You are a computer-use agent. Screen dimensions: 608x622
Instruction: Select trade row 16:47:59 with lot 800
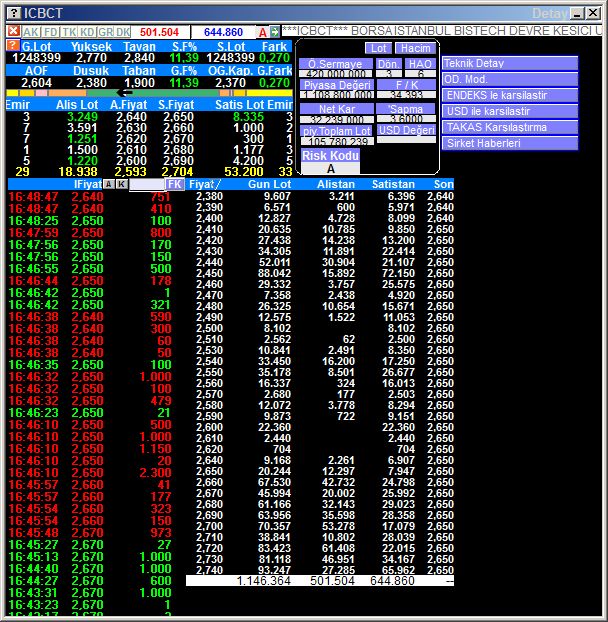90,233
